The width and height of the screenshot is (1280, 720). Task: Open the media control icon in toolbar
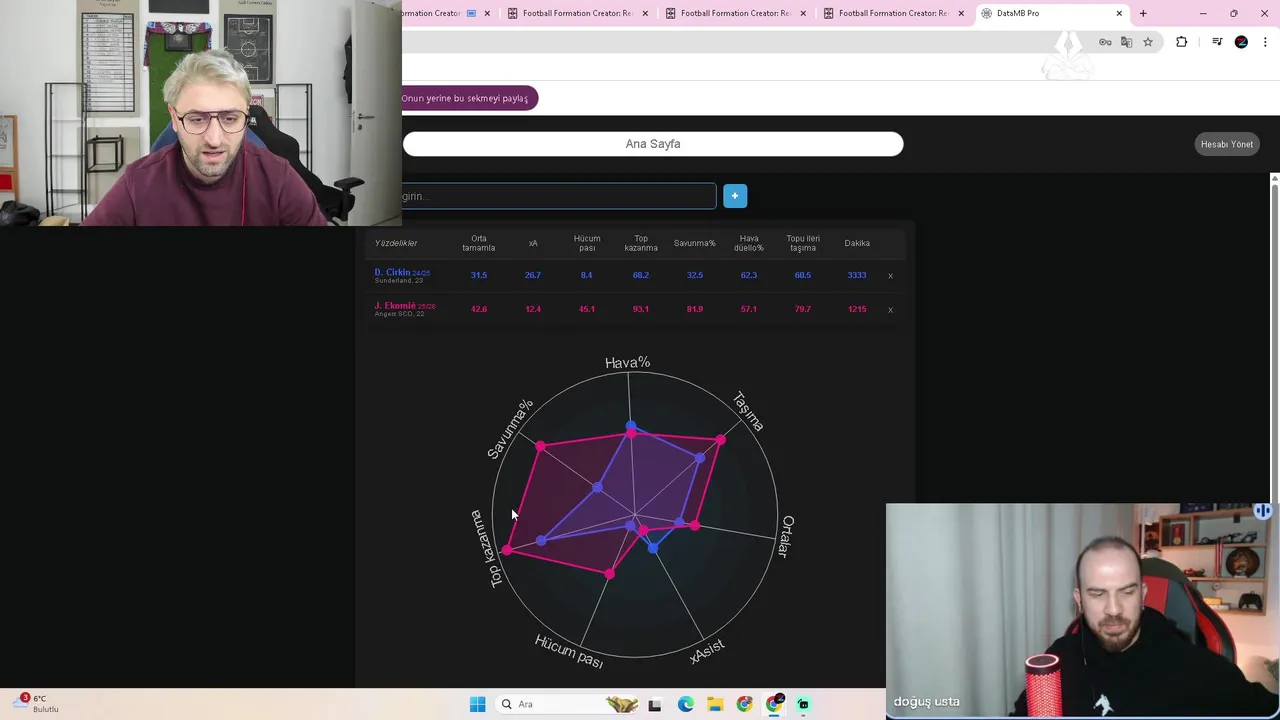click(1217, 42)
